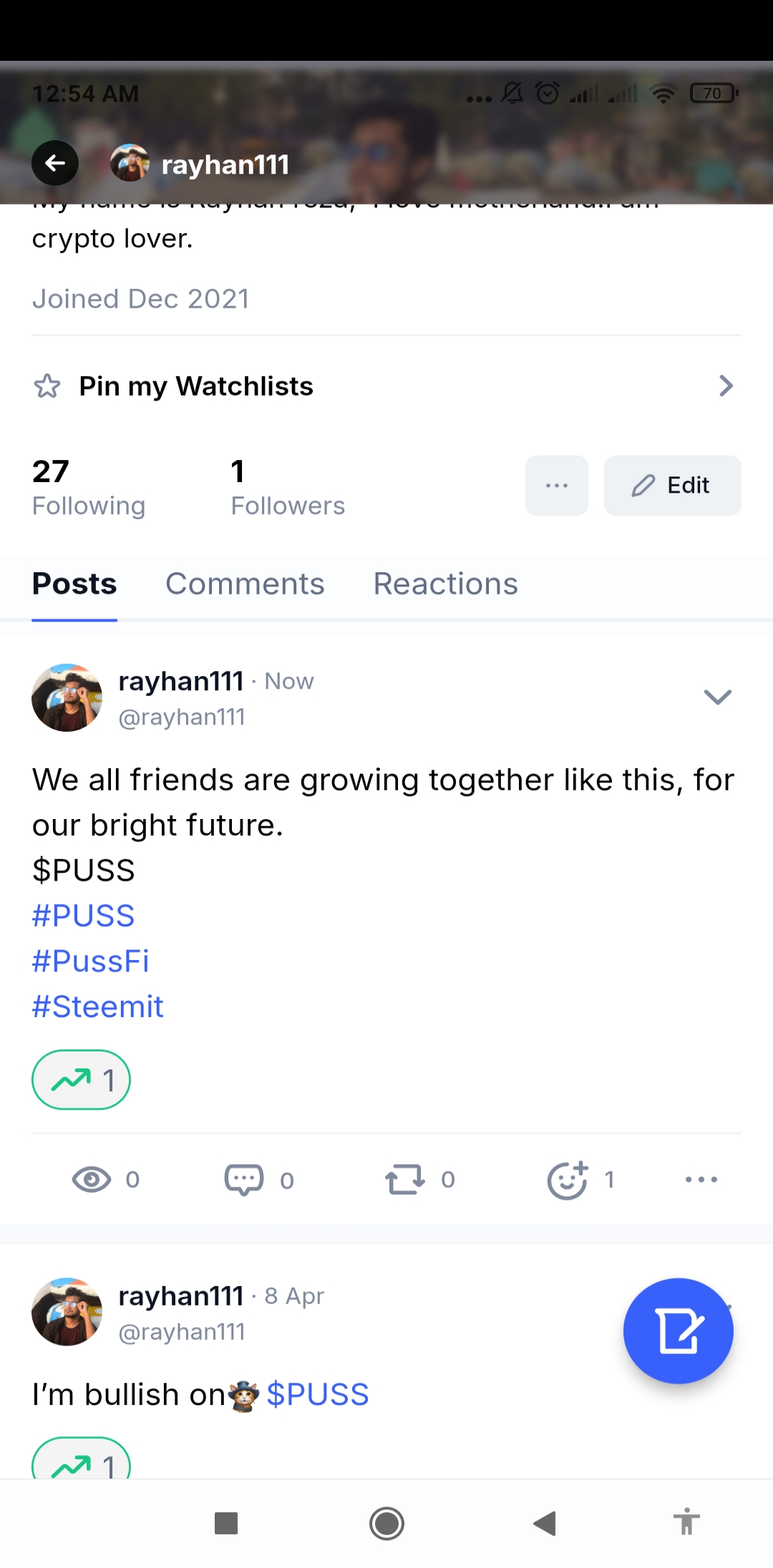Expand the Pin my Watchlists arrow
773x1568 pixels.
tap(726, 386)
